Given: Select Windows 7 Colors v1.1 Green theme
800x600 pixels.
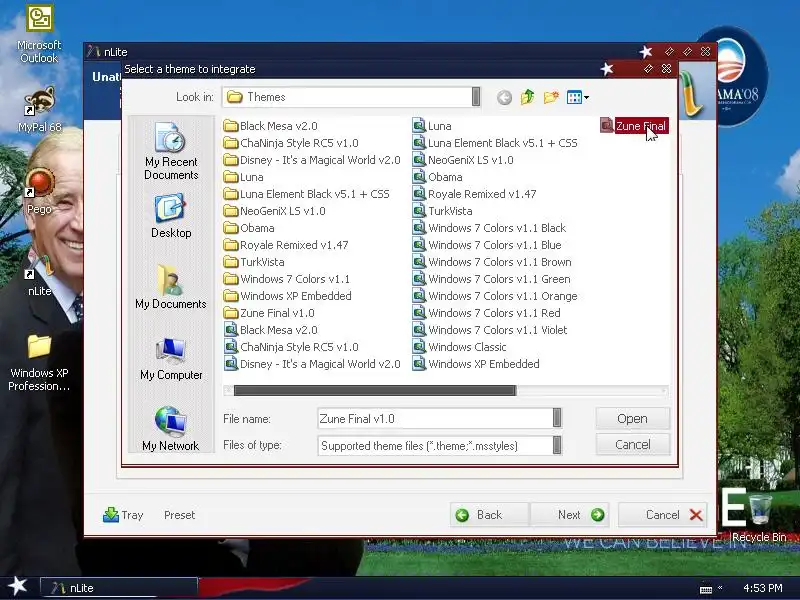Looking at the screenshot, I should tap(492, 279).
